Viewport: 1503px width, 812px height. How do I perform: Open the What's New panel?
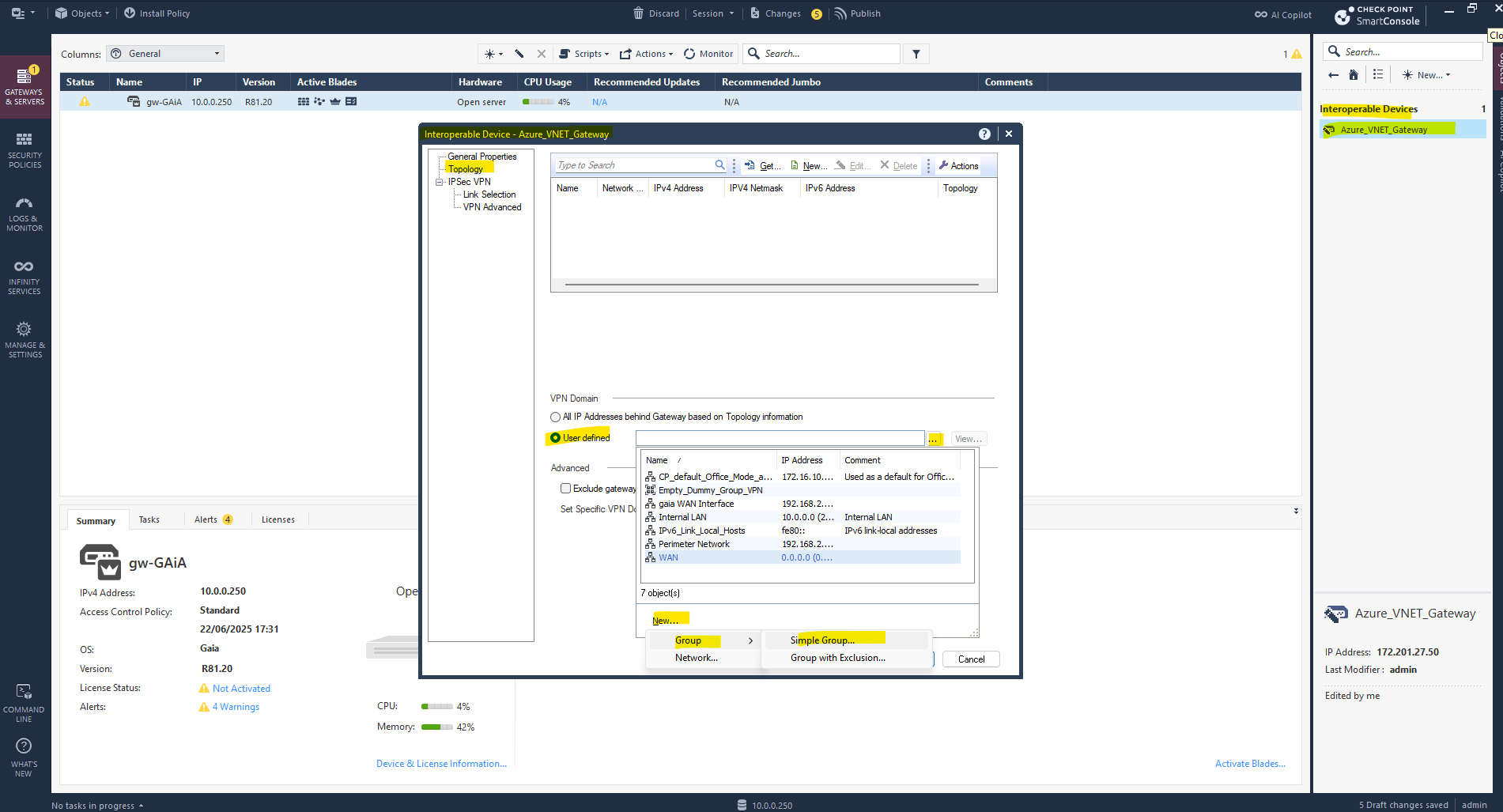point(25,757)
